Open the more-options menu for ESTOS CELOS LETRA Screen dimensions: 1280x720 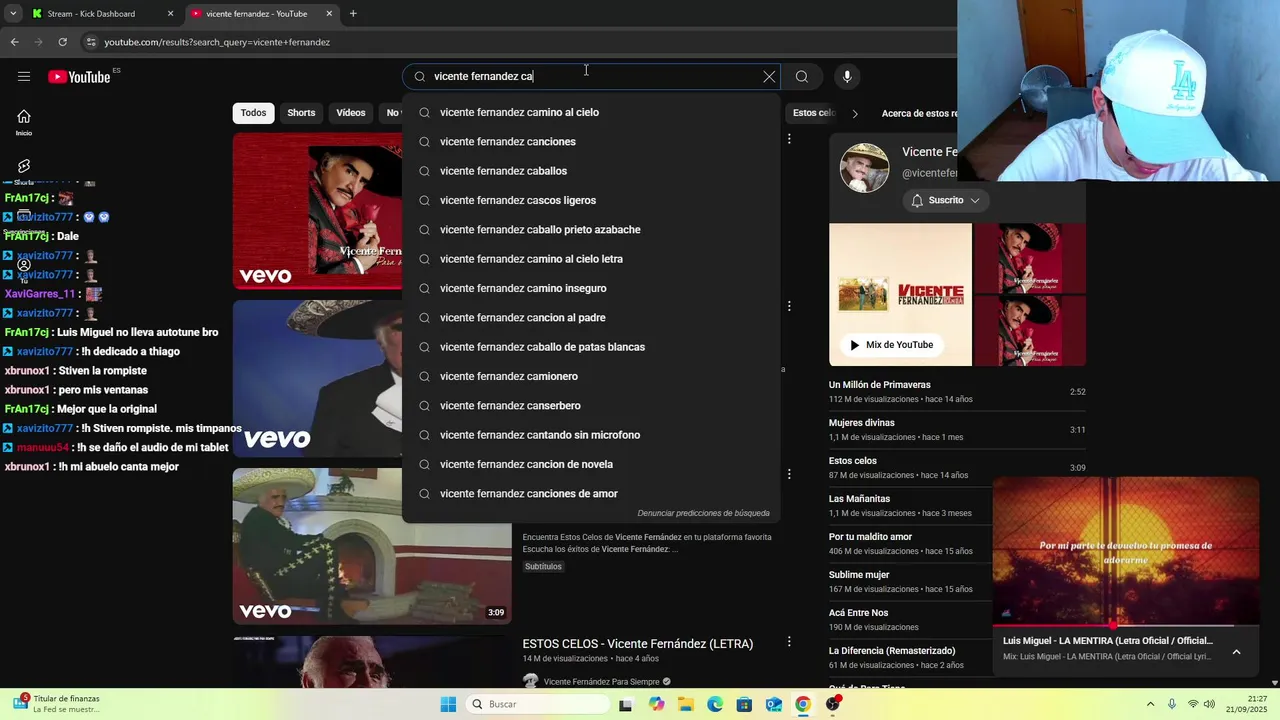789,642
